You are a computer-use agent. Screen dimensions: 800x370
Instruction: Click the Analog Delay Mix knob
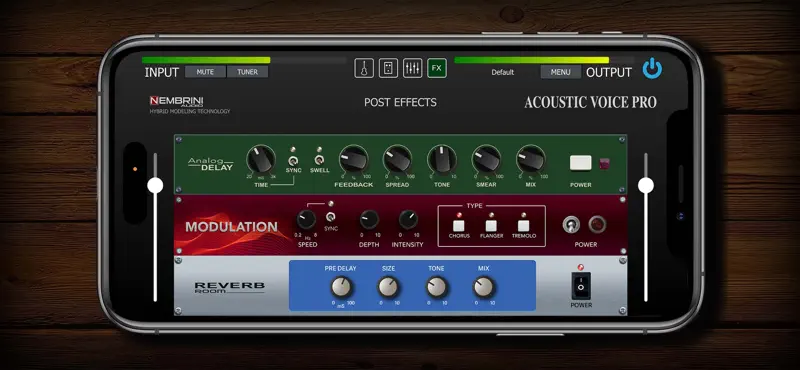531,159
